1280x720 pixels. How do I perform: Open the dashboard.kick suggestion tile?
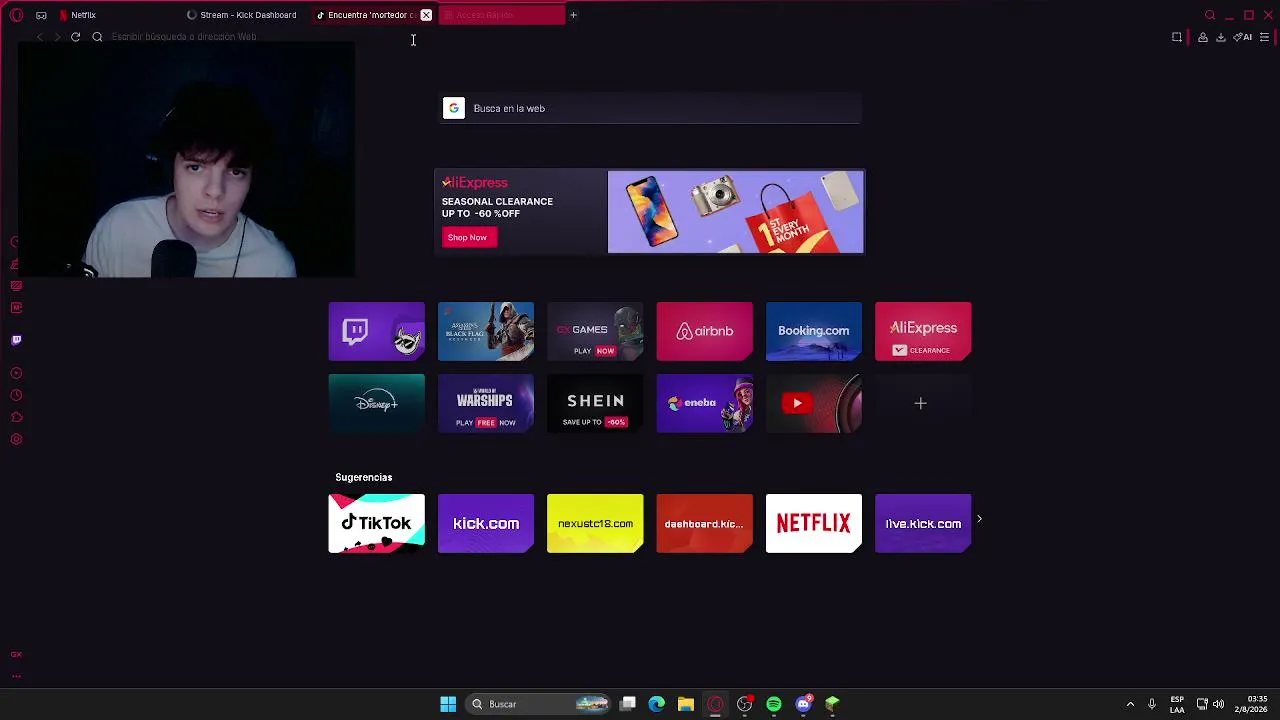coord(704,523)
